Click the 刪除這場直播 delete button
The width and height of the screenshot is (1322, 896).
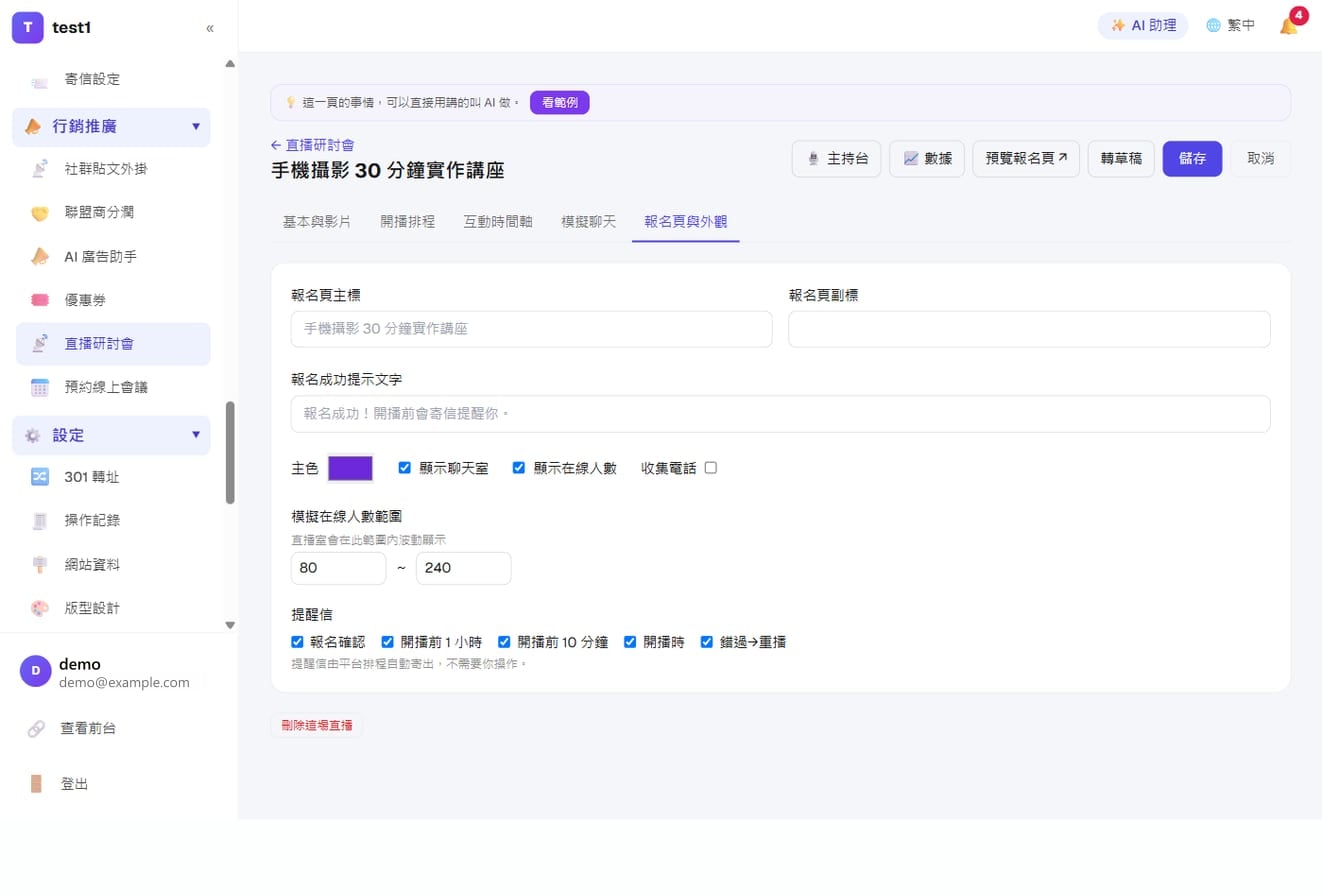[x=317, y=725]
